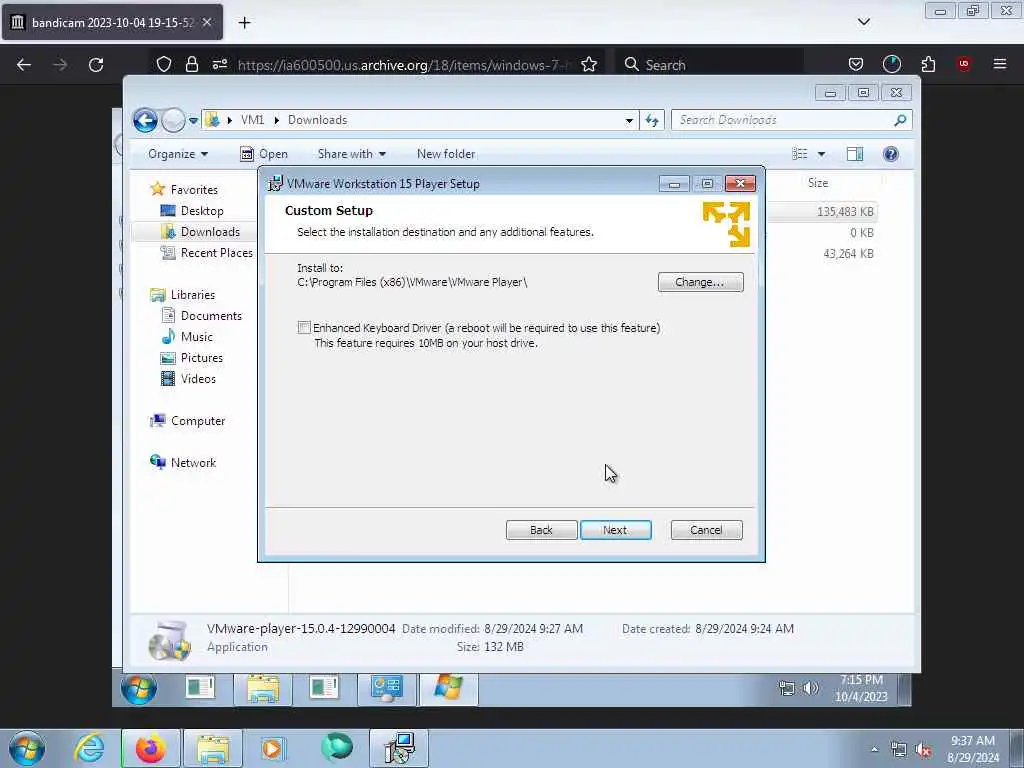Click Firefox on the host taskbar
The image size is (1024, 768).
click(150, 748)
